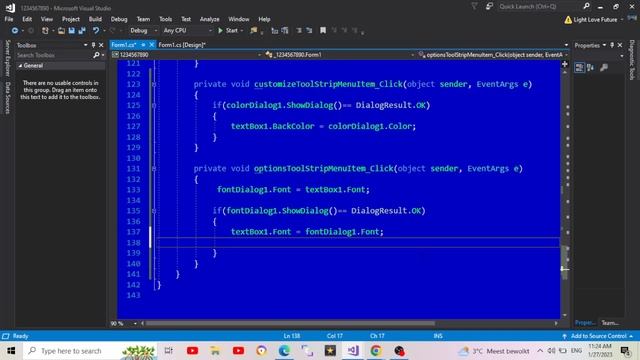Open the Window menu

(239, 19)
